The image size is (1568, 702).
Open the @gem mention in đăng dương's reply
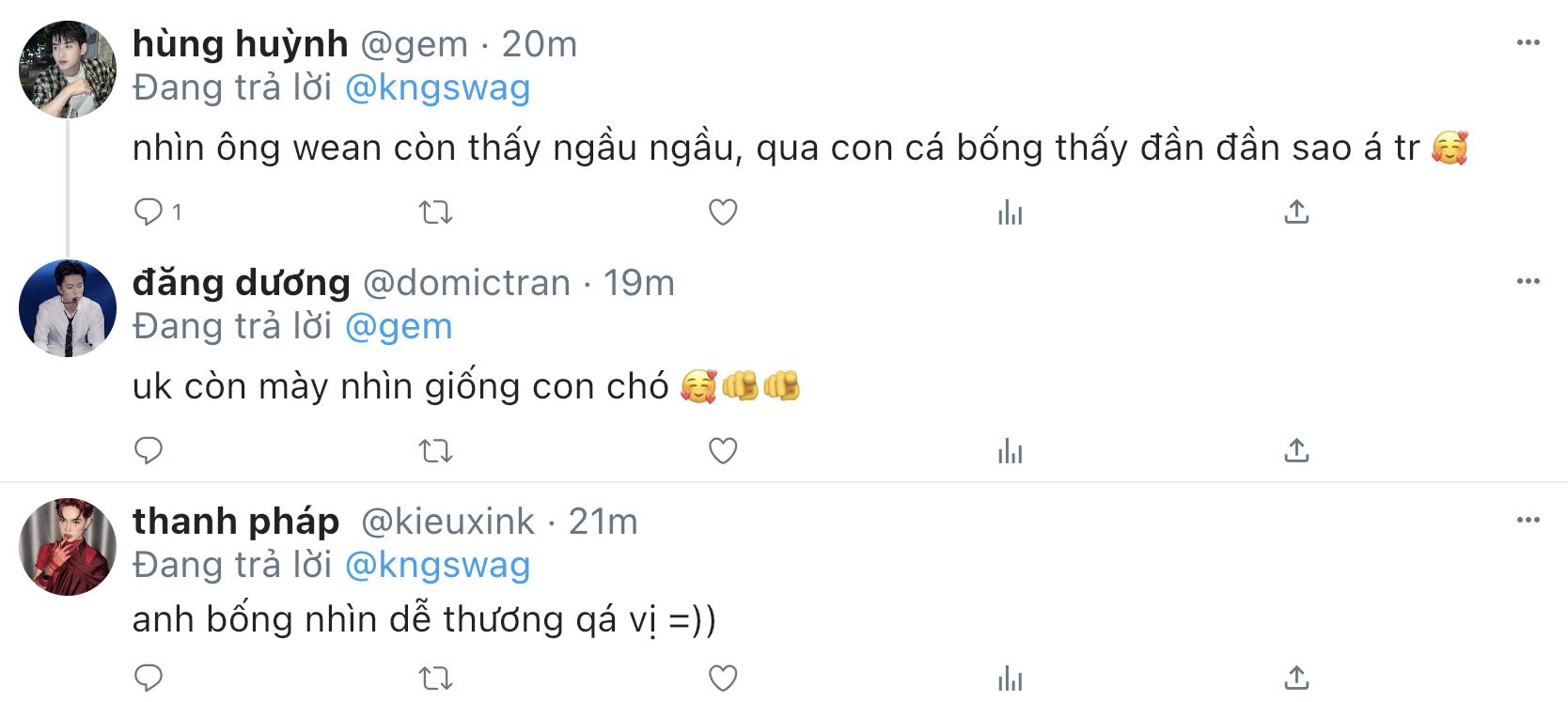click(x=399, y=326)
